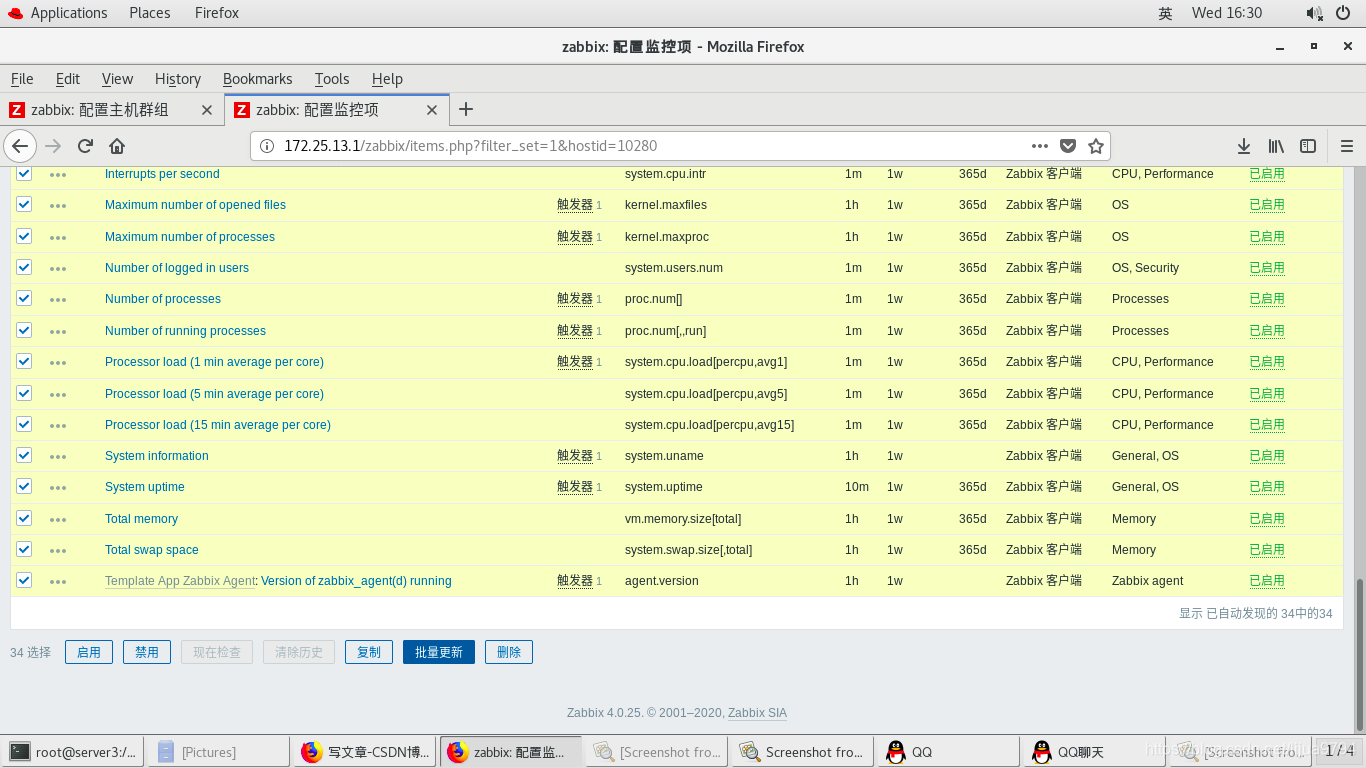Open the Template App Zabbix Agent link
This screenshot has width=1366, height=768.
coord(180,581)
